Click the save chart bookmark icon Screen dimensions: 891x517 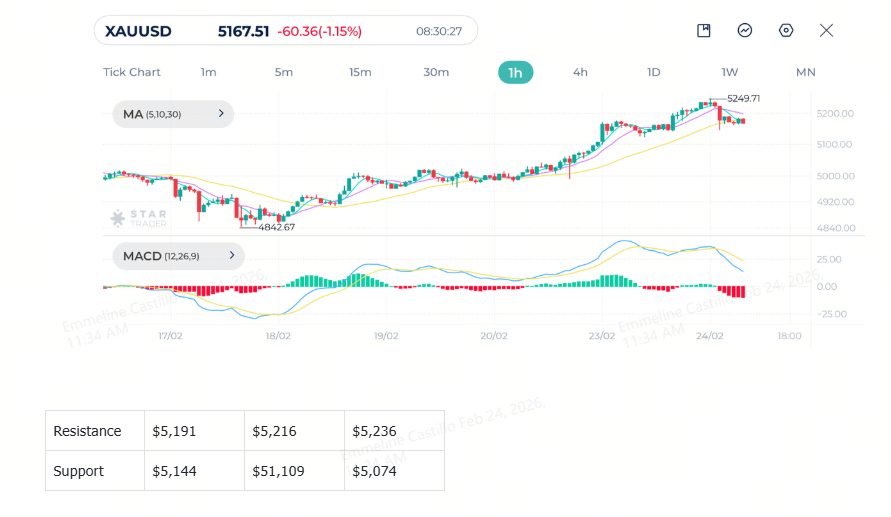click(703, 31)
